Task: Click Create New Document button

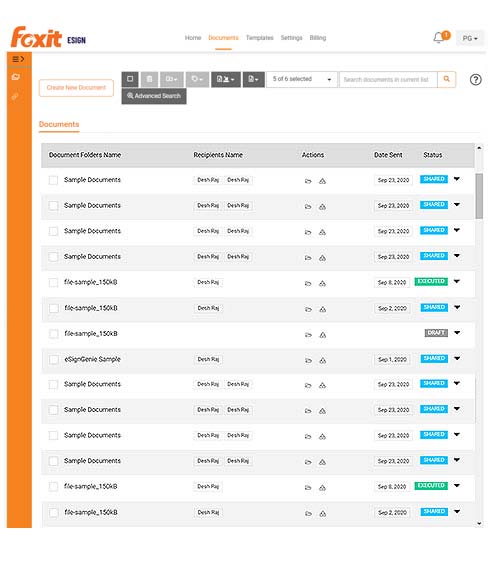Action: pyautogui.click(x=76, y=88)
